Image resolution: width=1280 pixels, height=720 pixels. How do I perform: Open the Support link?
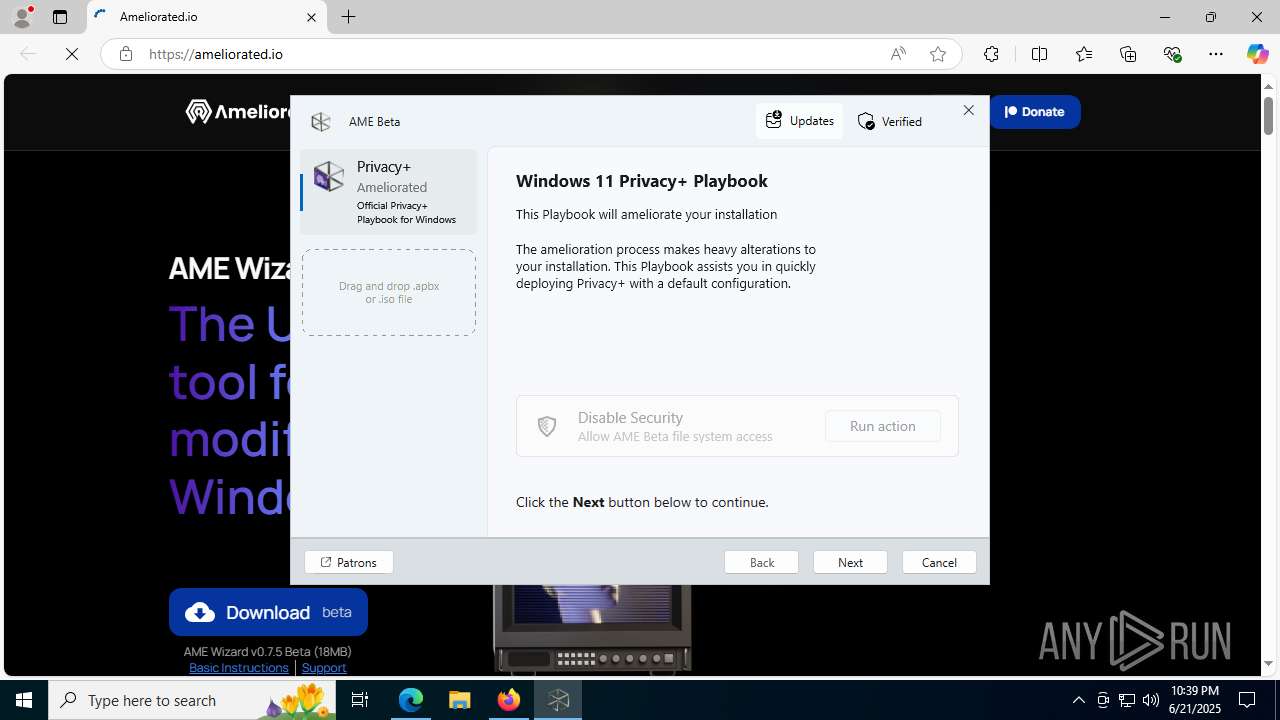pyautogui.click(x=324, y=667)
